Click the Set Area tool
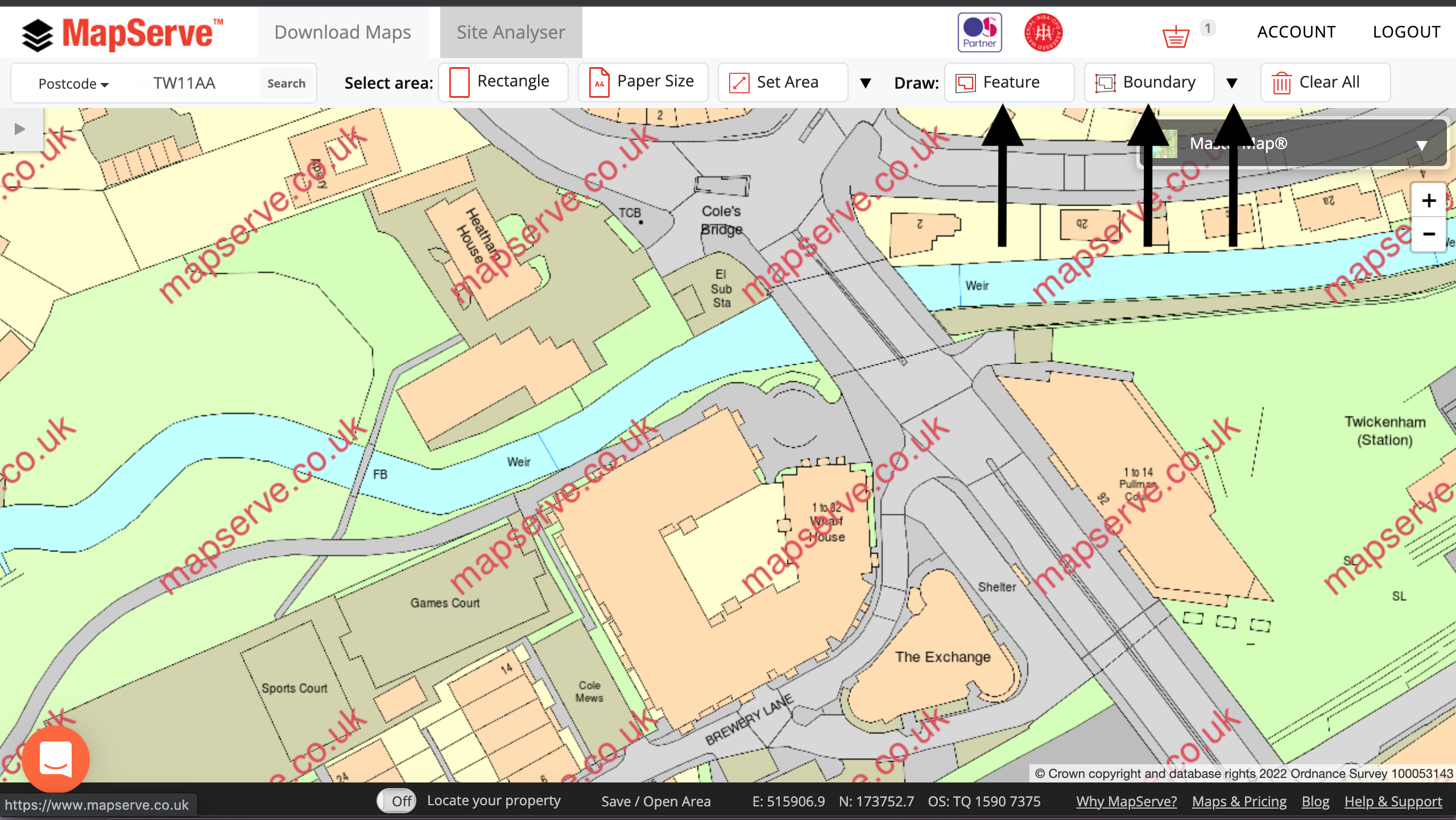1456x820 pixels. tap(779, 82)
